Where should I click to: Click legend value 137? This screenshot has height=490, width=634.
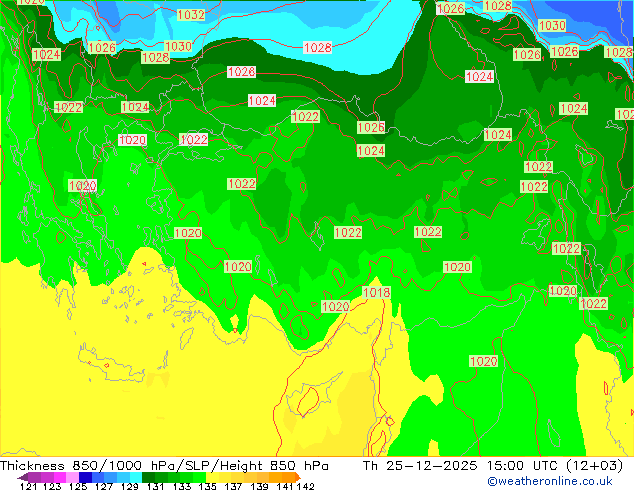point(233,486)
